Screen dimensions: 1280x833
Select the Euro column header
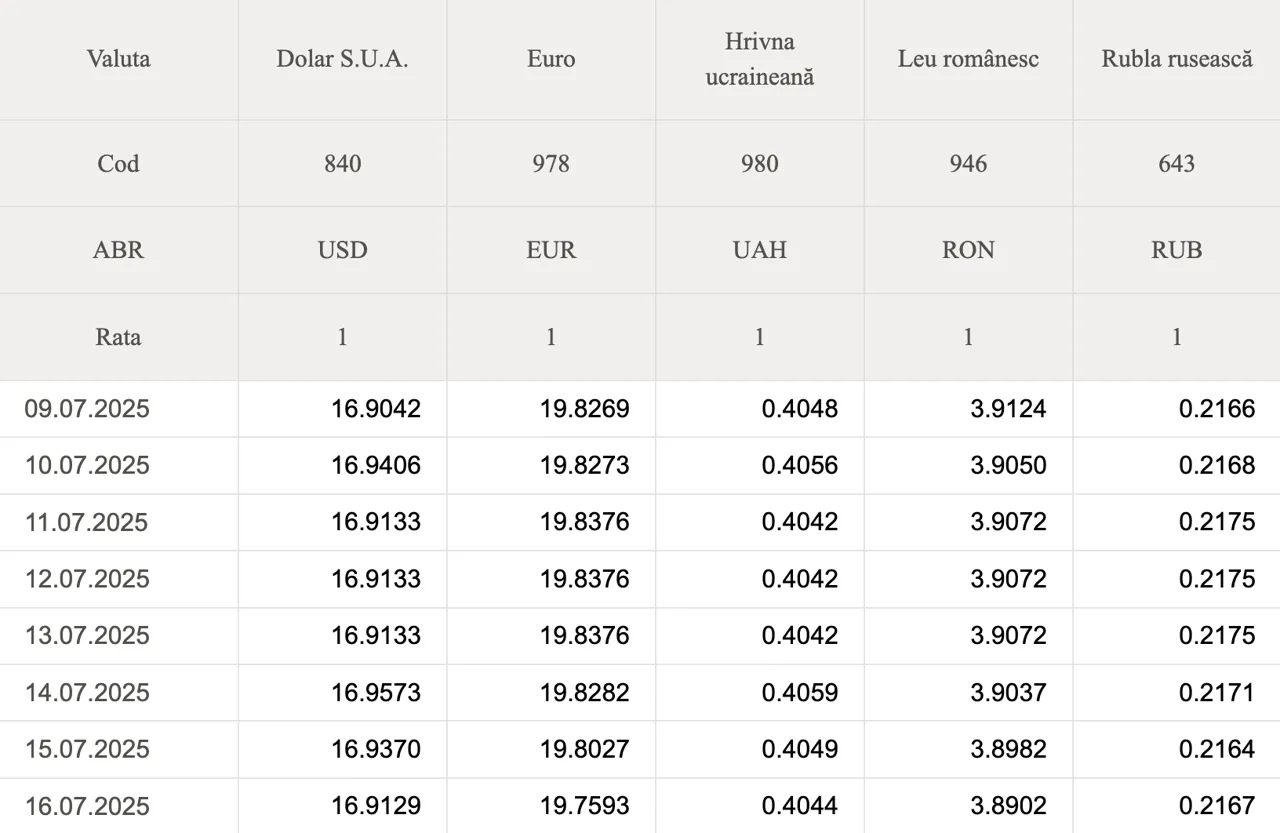coord(551,59)
